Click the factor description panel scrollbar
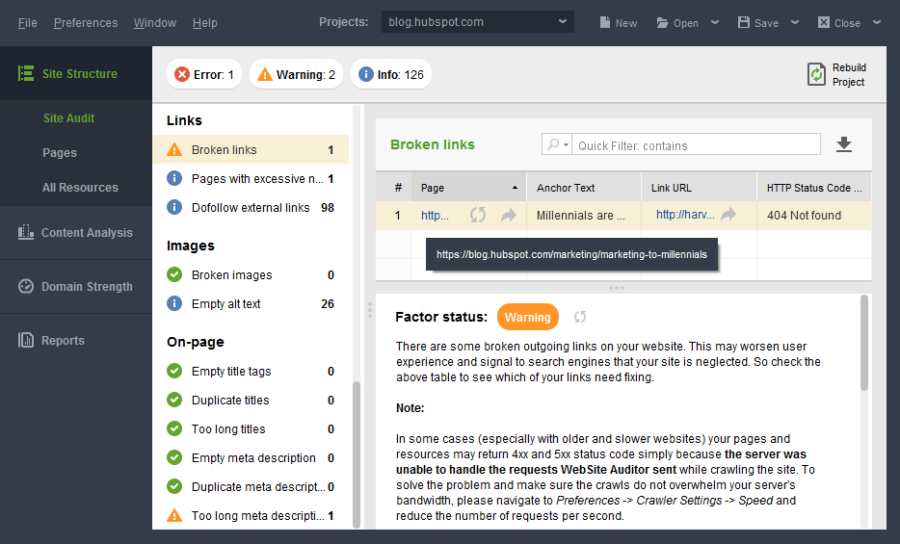 864,343
